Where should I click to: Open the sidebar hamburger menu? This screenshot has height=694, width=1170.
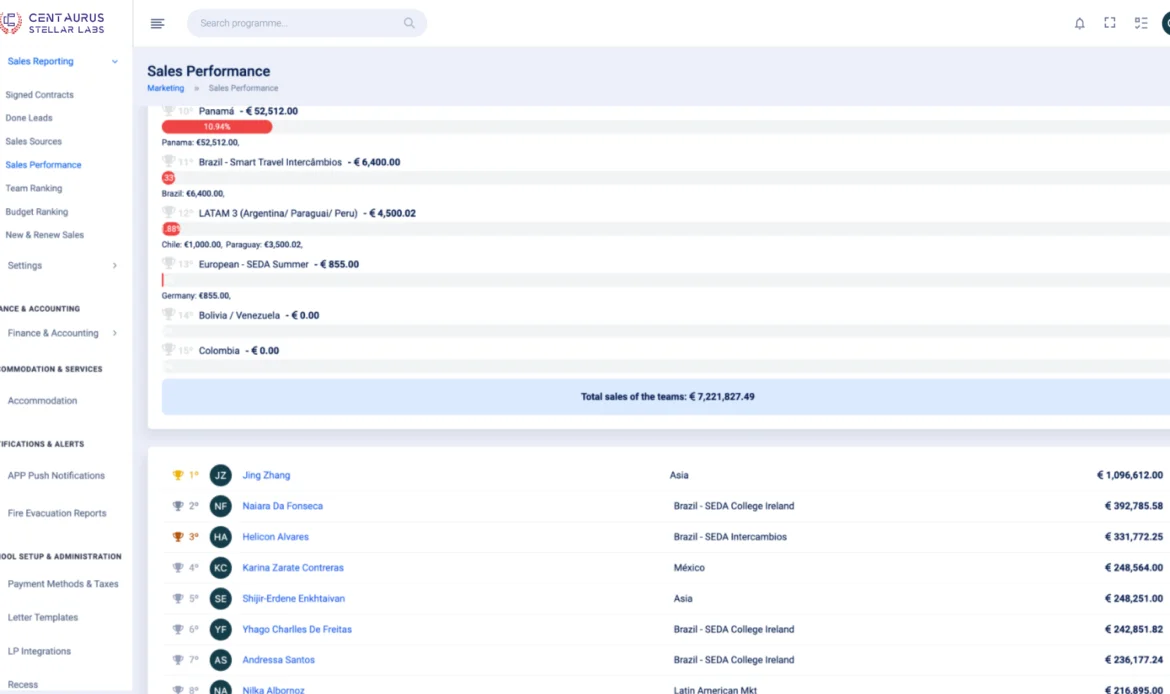coord(157,23)
